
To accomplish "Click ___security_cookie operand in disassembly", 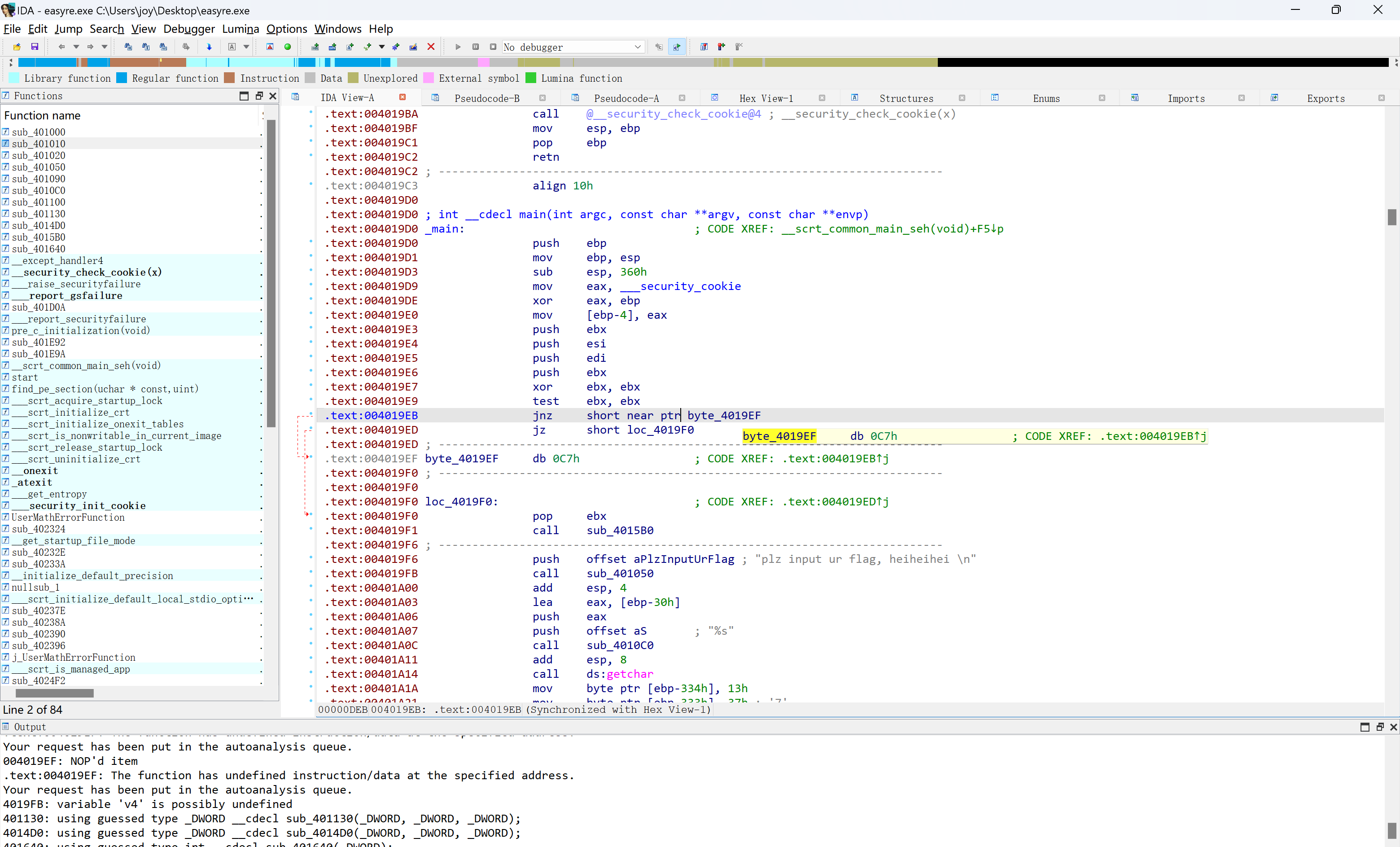I will click(680, 286).
